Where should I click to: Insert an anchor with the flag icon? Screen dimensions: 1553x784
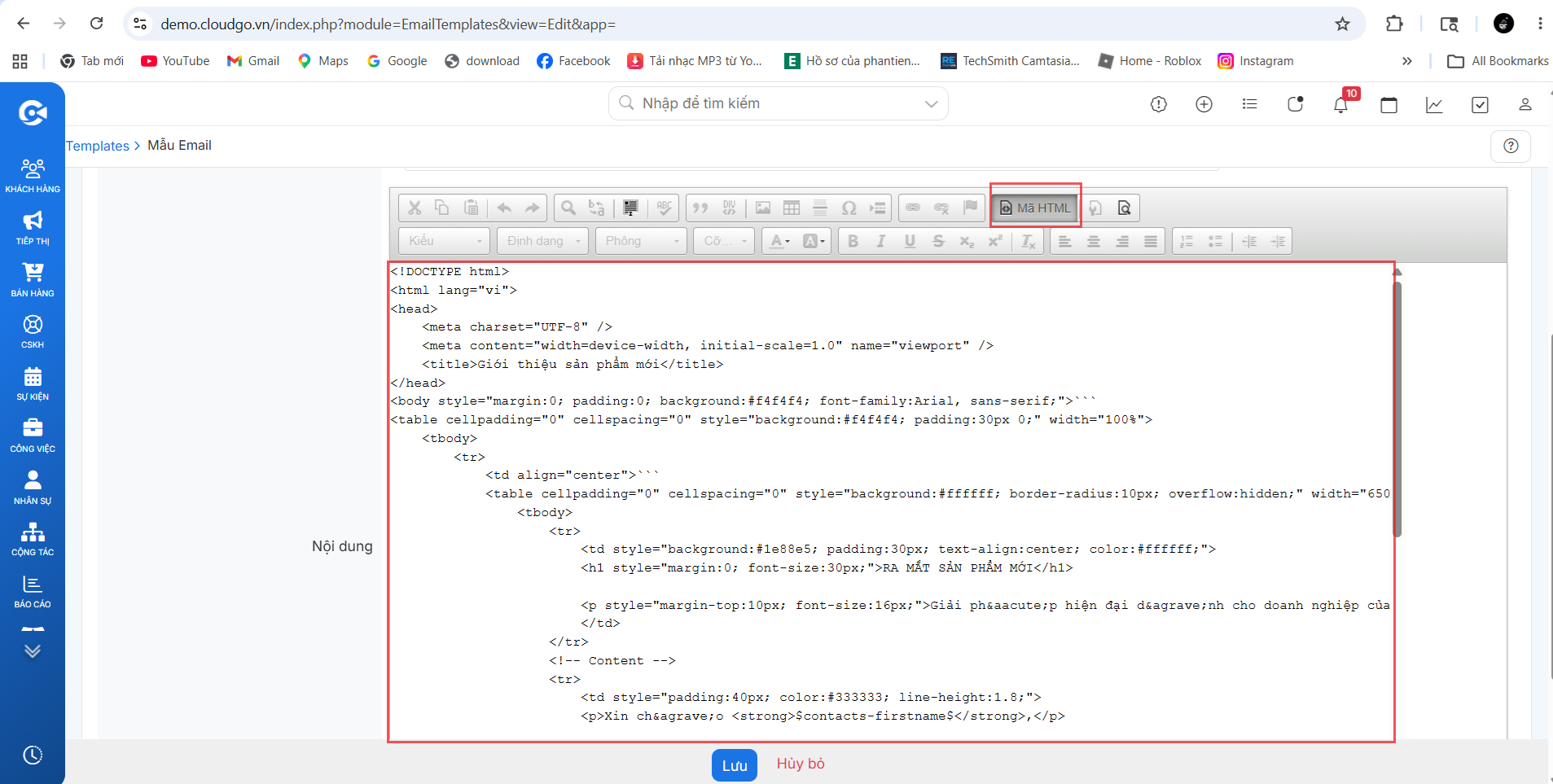click(970, 208)
